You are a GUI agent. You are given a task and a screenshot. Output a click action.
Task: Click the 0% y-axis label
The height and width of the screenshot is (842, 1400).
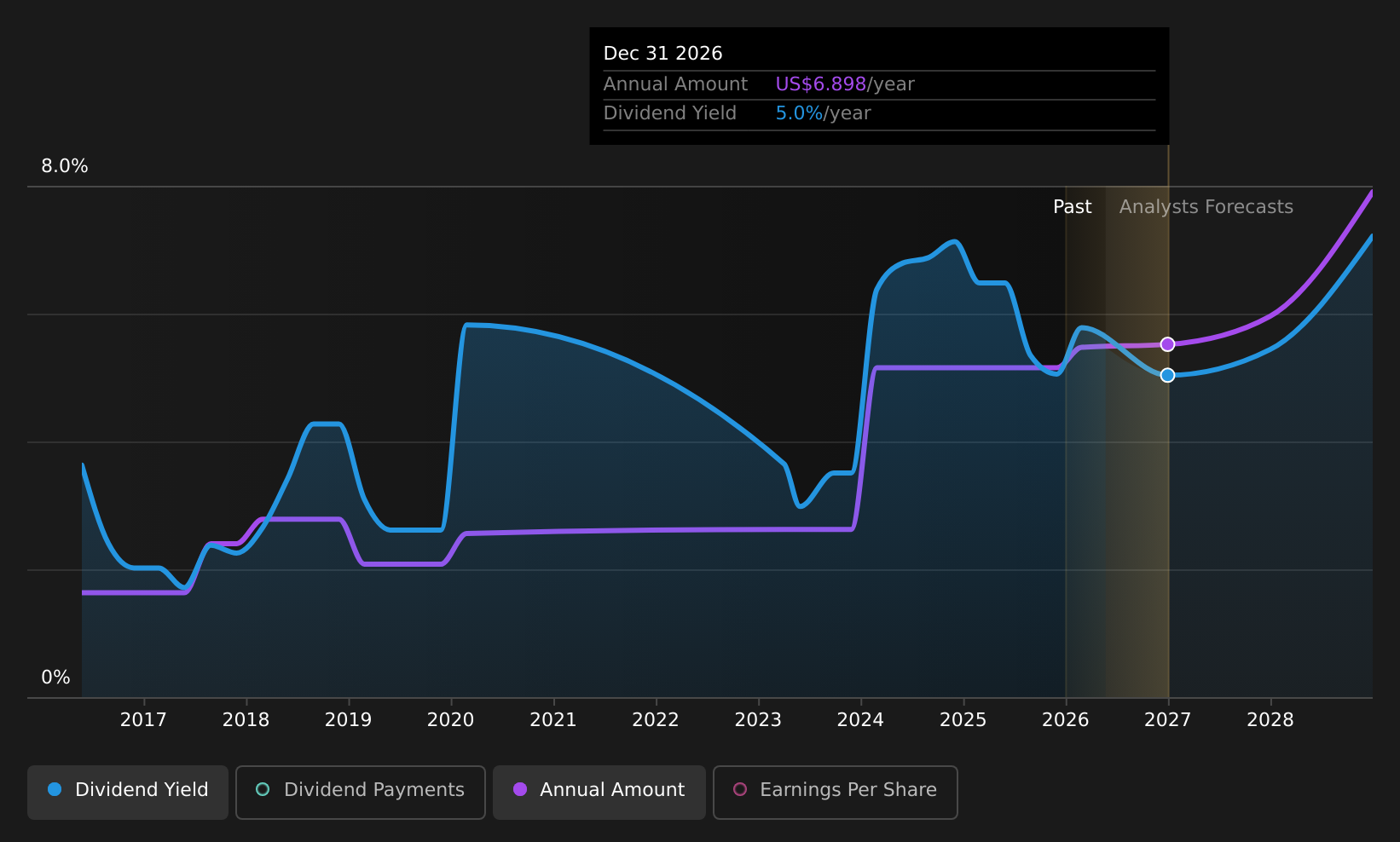pyautogui.click(x=55, y=678)
